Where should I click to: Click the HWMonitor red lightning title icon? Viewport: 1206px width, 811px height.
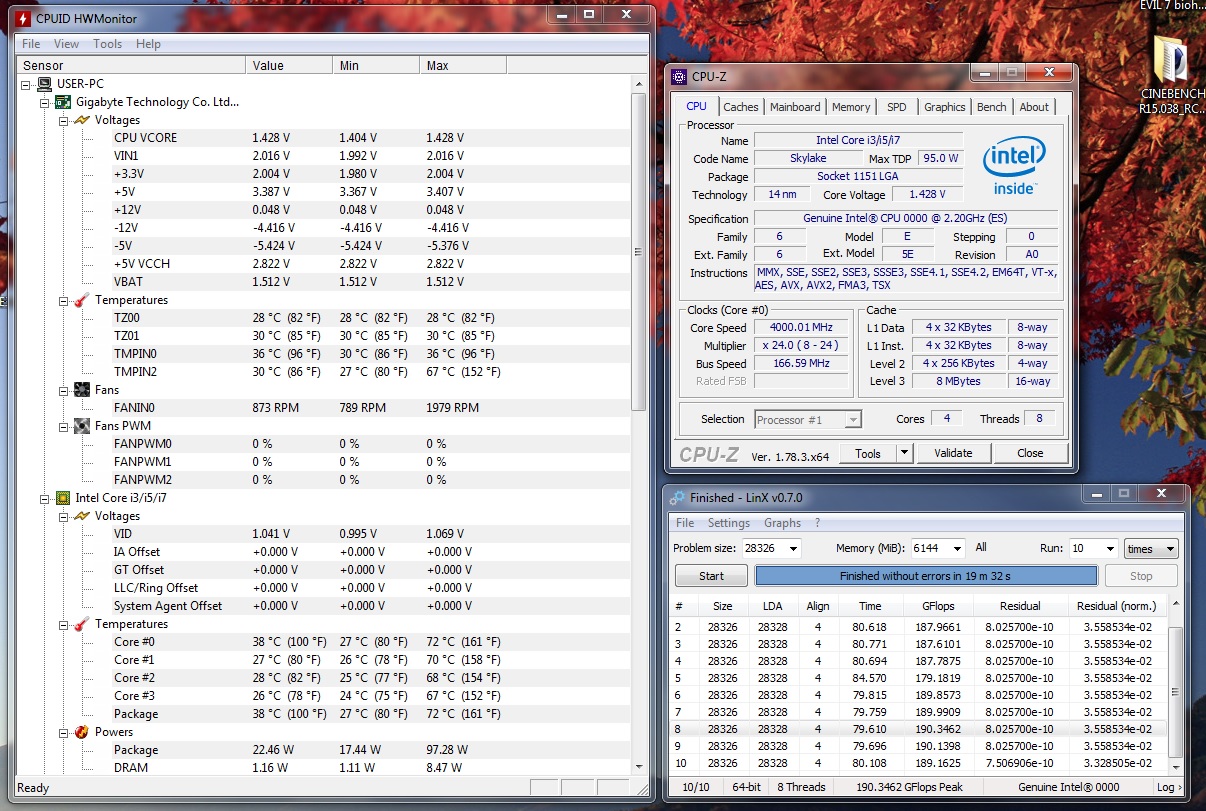click(21, 18)
